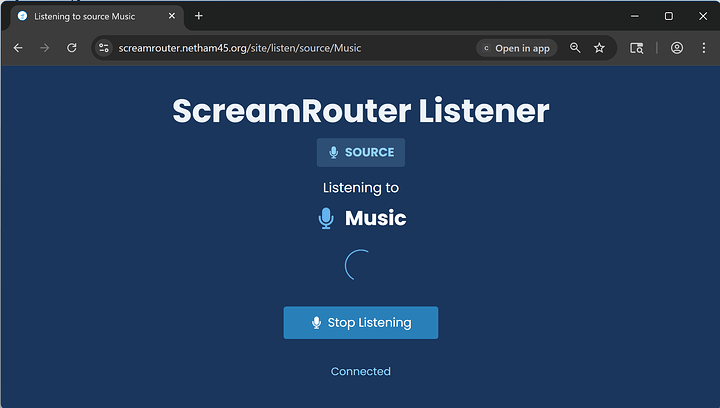Image resolution: width=720 pixels, height=408 pixels.
Task: View site information icon in address bar
Action: pyautogui.click(x=103, y=48)
